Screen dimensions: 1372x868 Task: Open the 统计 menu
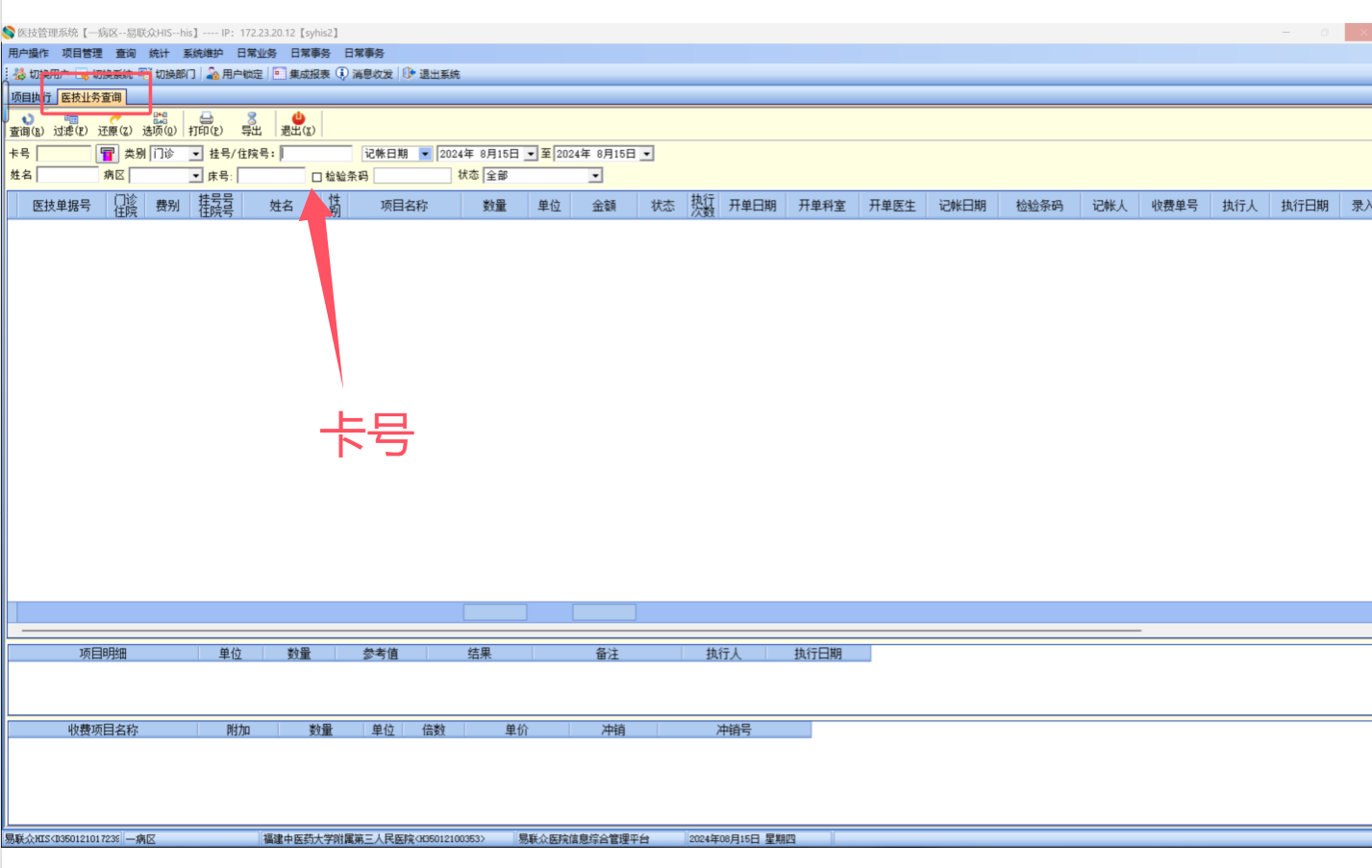point(160,54)
